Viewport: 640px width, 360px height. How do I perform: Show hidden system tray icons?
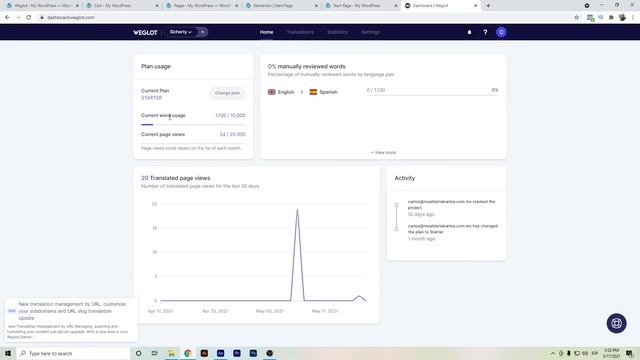(x=553, y=353)
